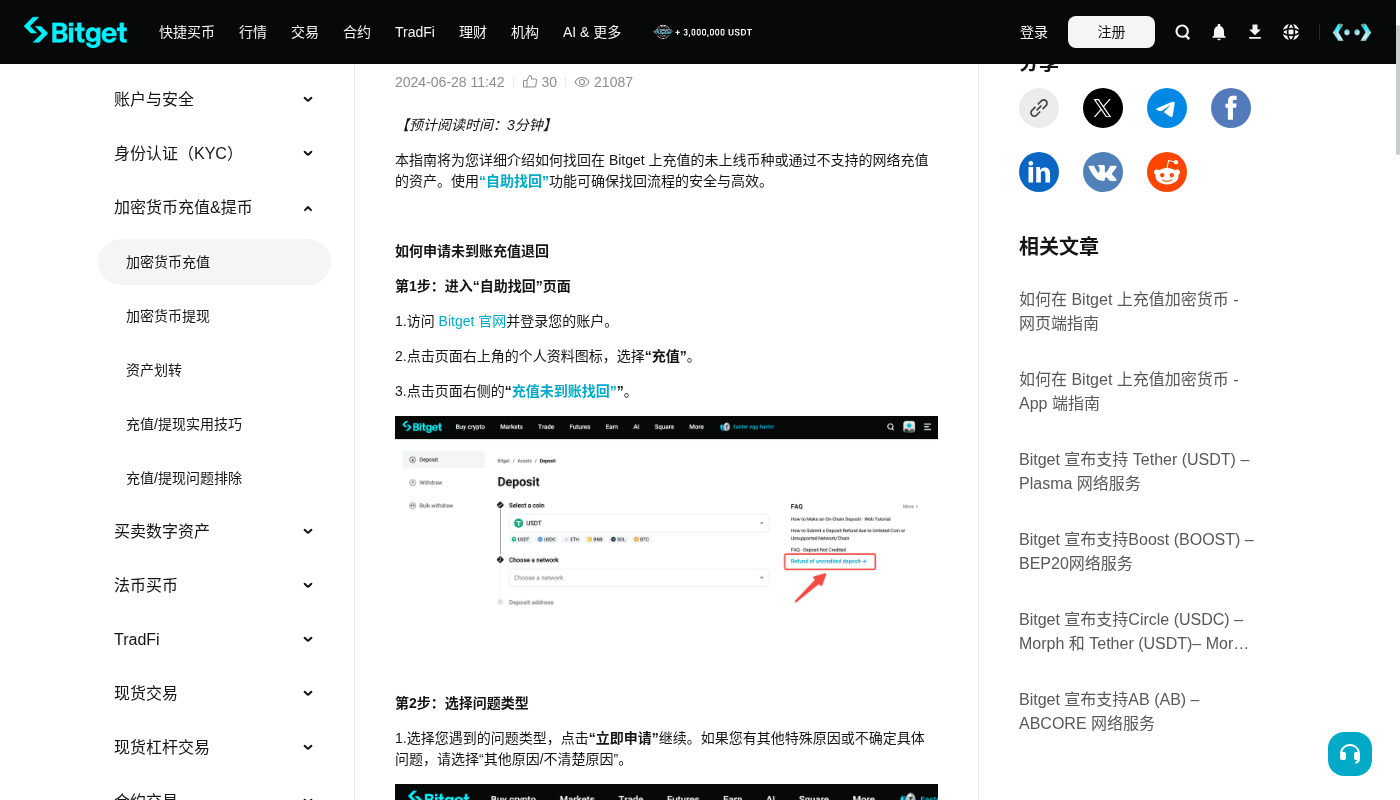Viewport: 1400px width, 800px height.
Task: Share article on LinkedIn
Action: [x=1039, y=172]
